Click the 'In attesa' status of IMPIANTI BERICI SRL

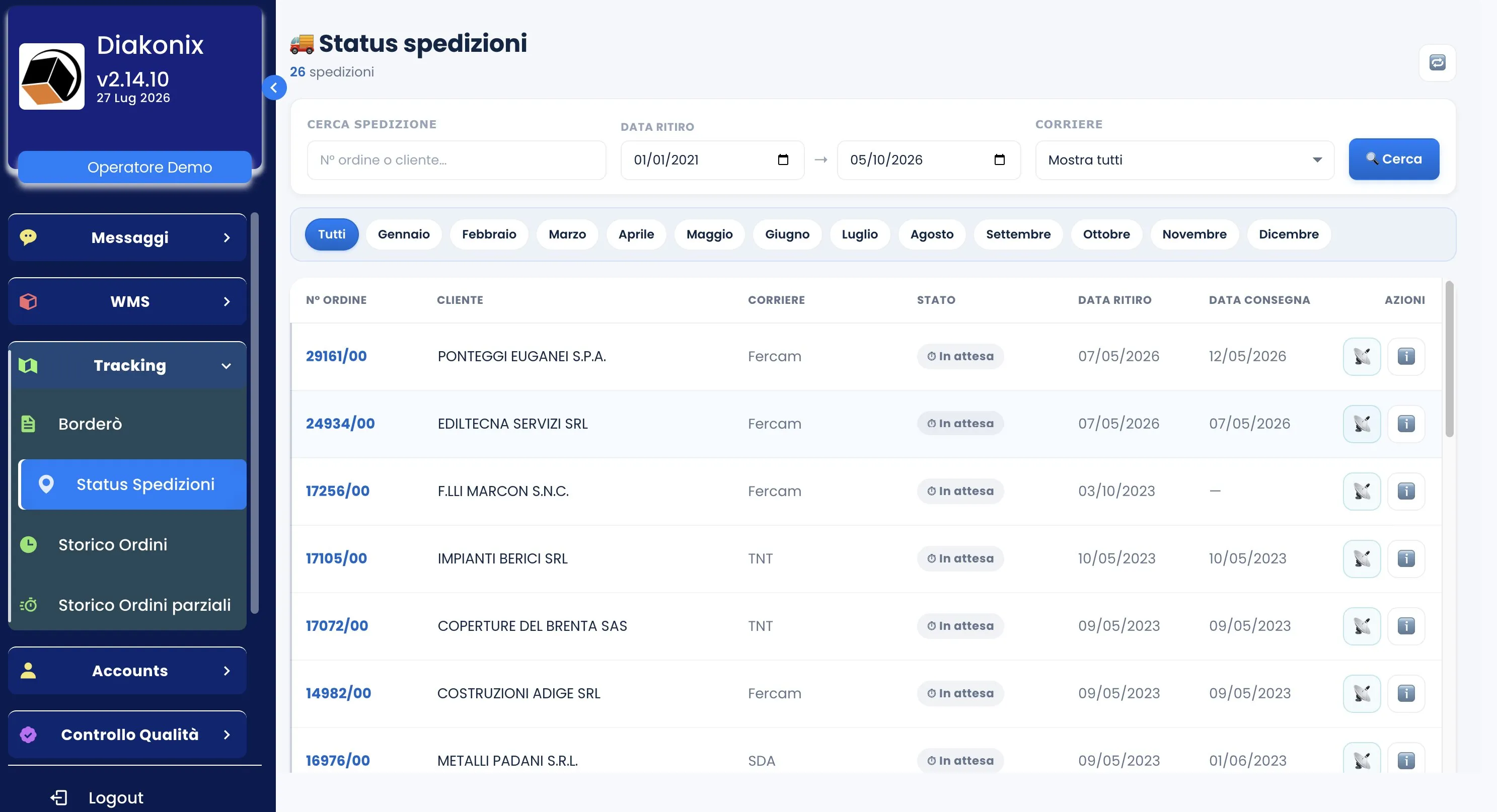(x=960, y=558)
